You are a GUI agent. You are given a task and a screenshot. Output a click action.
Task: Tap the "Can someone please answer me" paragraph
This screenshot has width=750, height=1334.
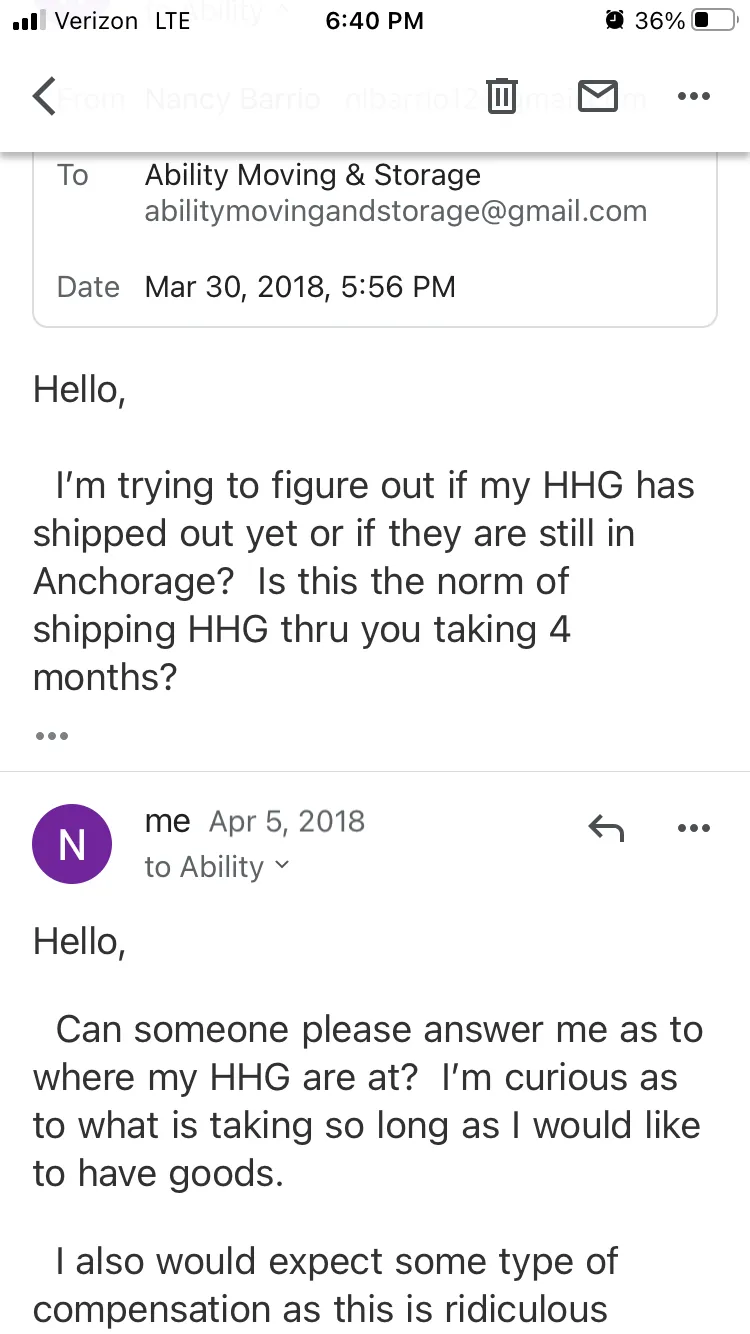[367, 1101]
